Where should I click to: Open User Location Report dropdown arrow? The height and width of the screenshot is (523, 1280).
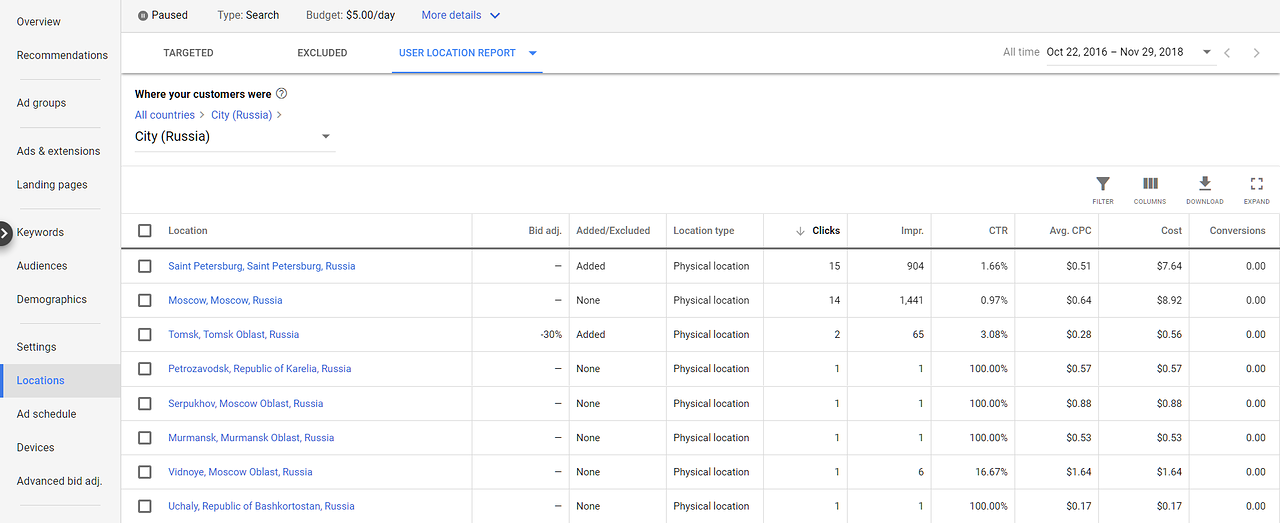coord(533,53)
